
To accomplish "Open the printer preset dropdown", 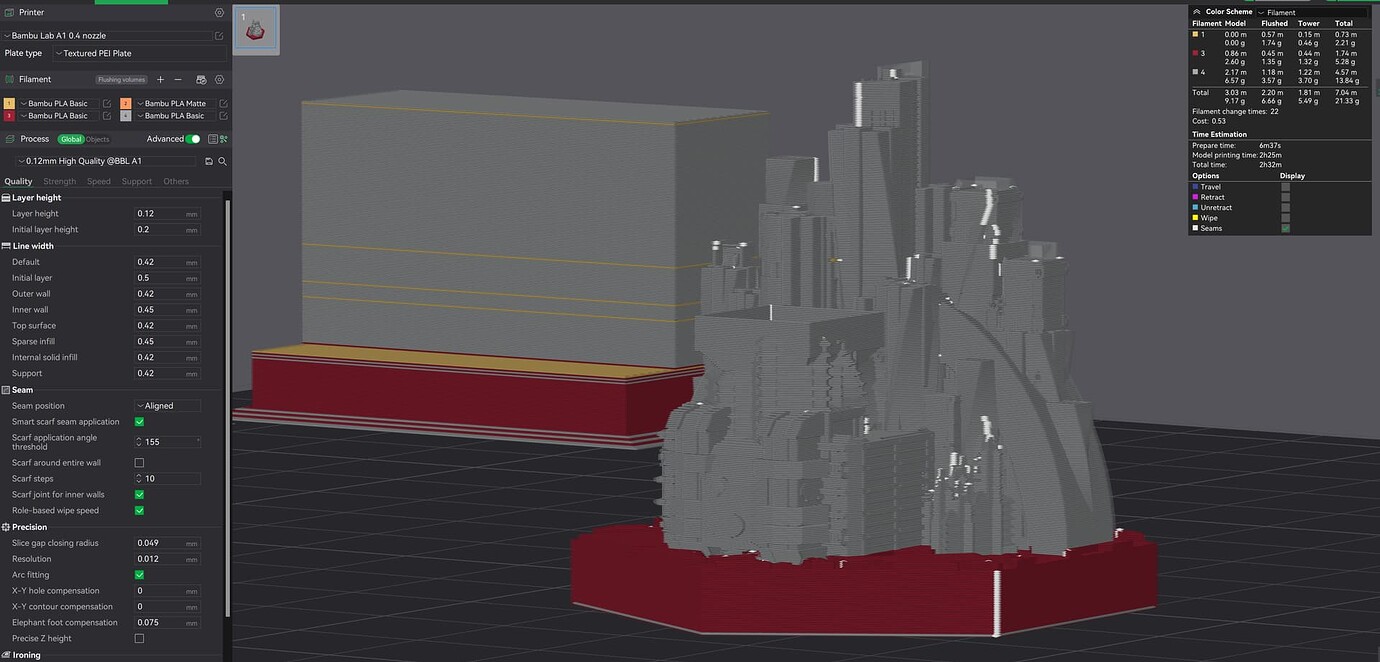I will (108, 36).
